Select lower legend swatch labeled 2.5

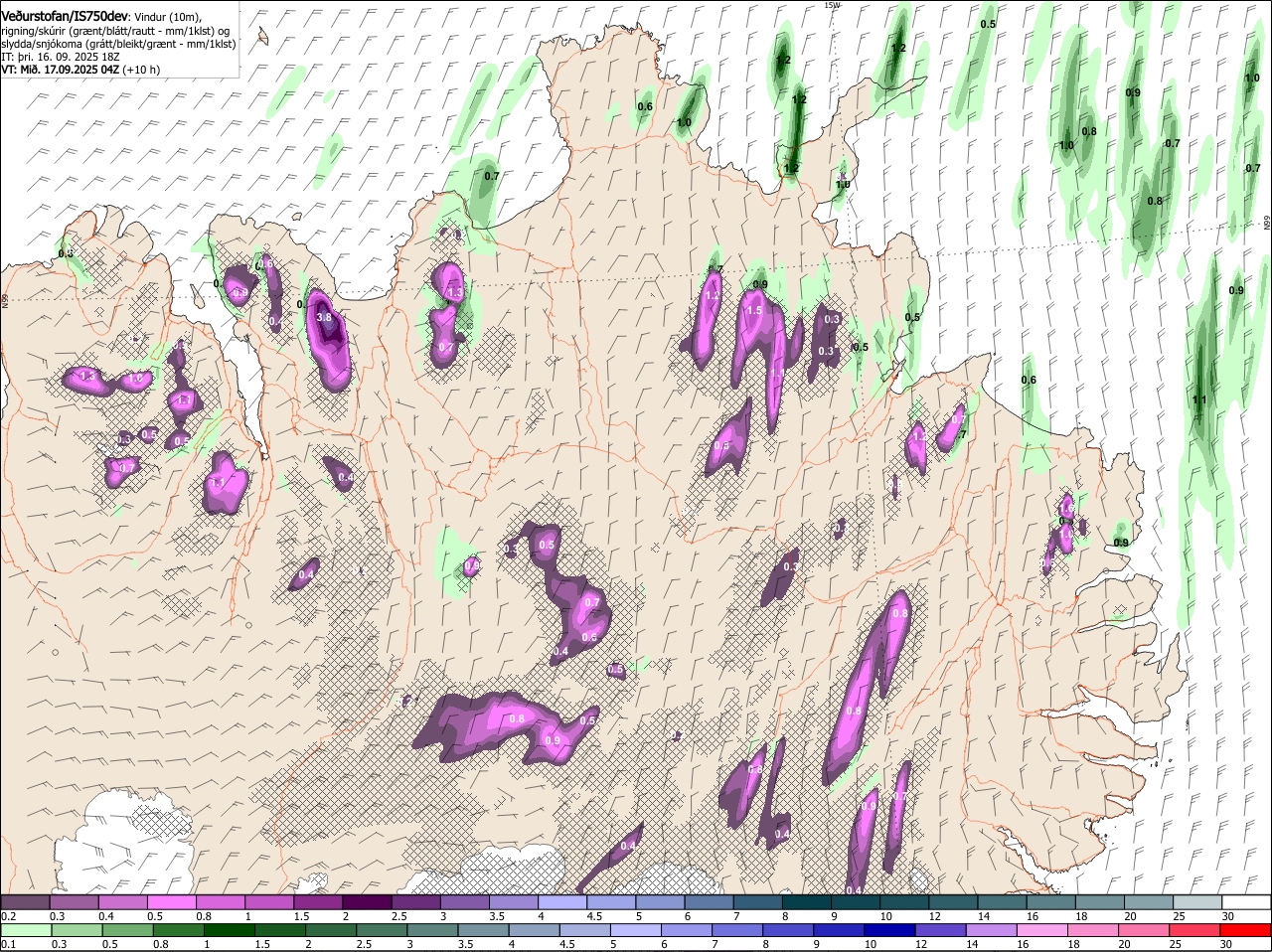click(383, 930)
